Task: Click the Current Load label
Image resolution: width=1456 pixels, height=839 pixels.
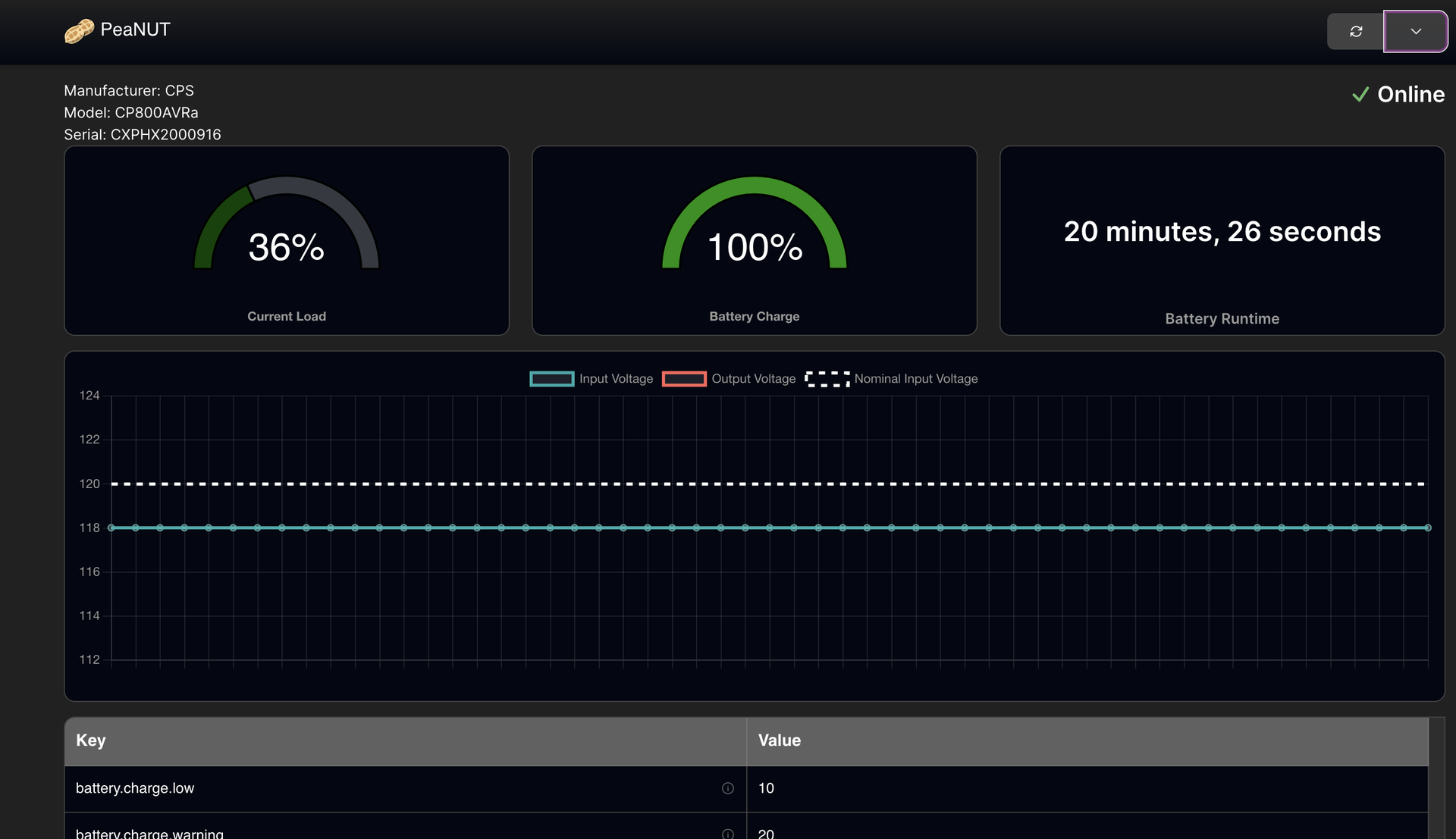Action: coord(287,317)
